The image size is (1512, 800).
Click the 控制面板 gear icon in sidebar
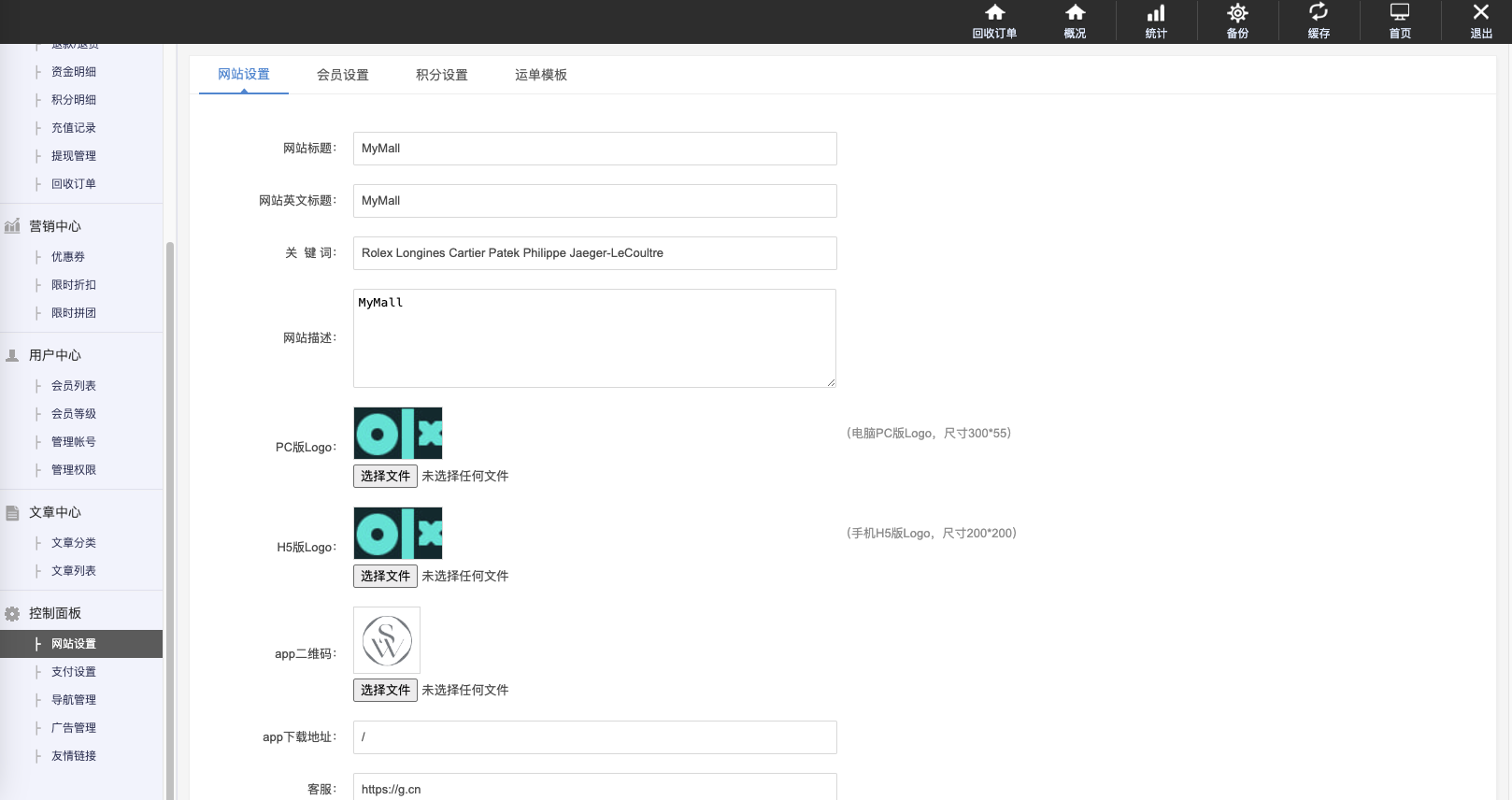(x=12, y=614)
